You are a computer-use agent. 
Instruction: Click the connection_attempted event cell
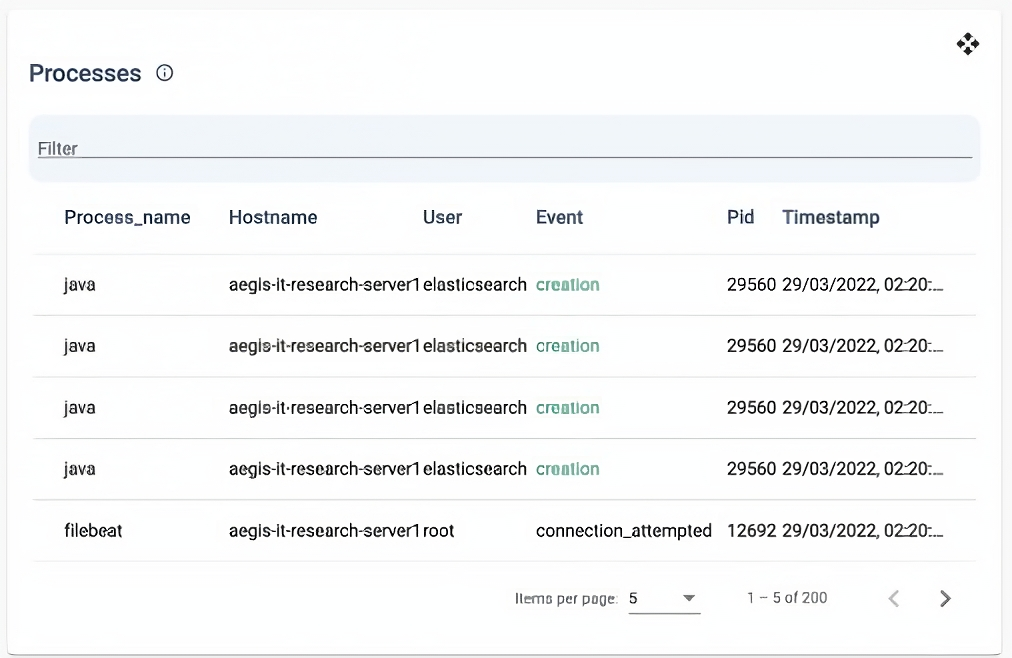click(x=623, y=531)
